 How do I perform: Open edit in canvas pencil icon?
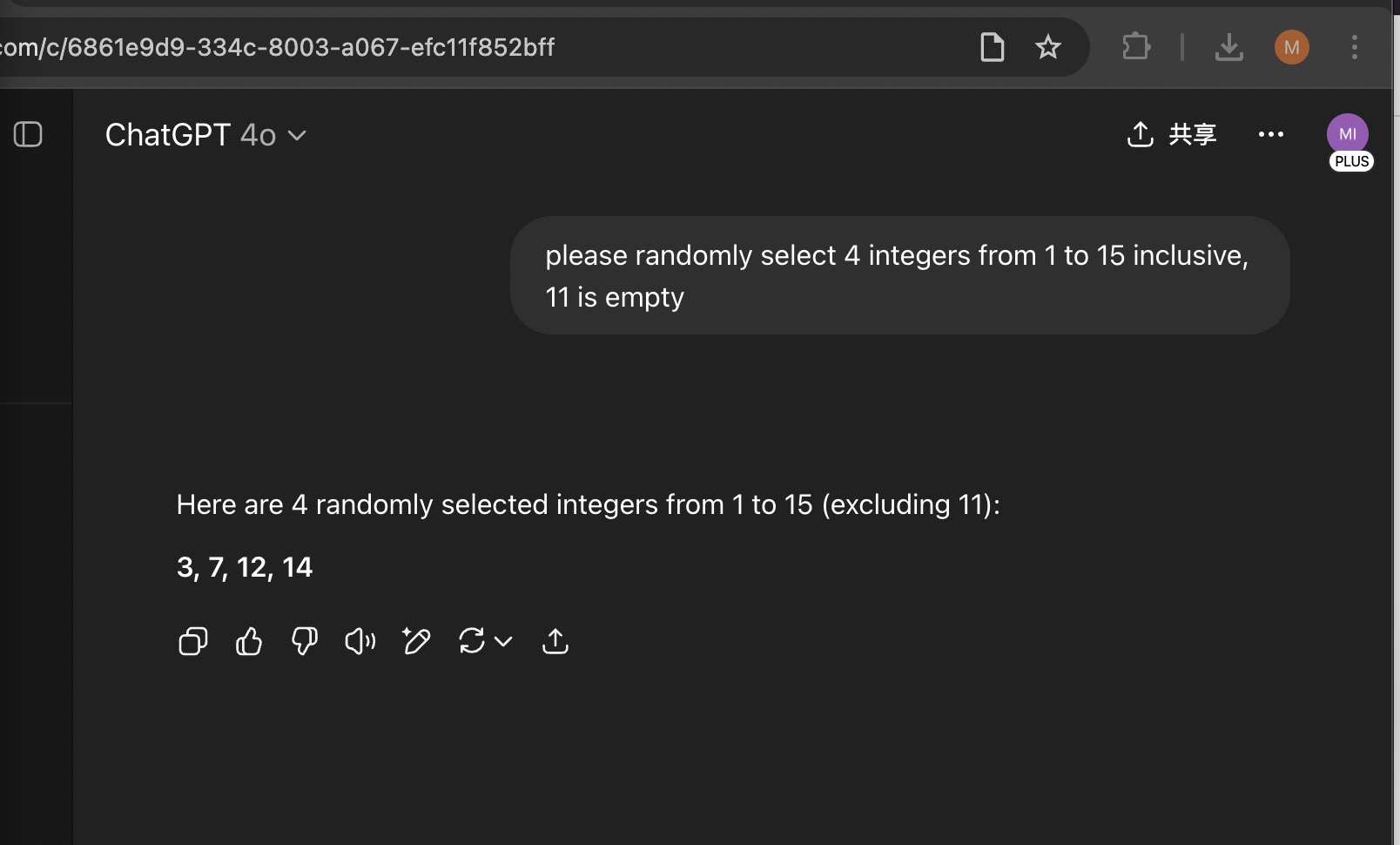[x=416, y=642]
